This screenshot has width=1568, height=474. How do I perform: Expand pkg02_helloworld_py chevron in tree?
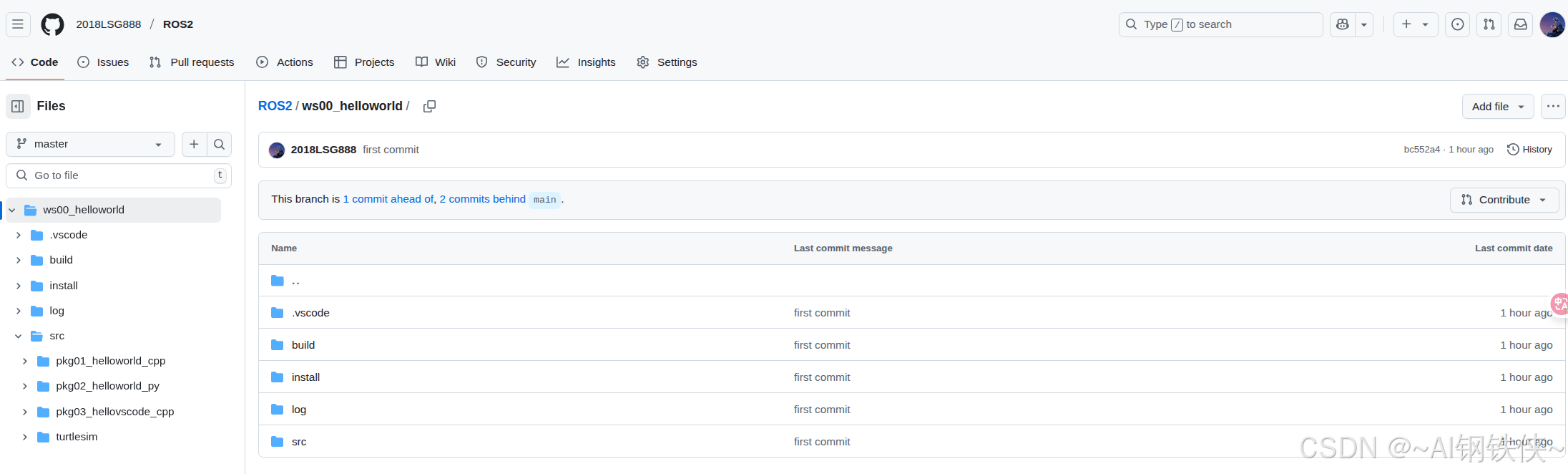point(24,386)
